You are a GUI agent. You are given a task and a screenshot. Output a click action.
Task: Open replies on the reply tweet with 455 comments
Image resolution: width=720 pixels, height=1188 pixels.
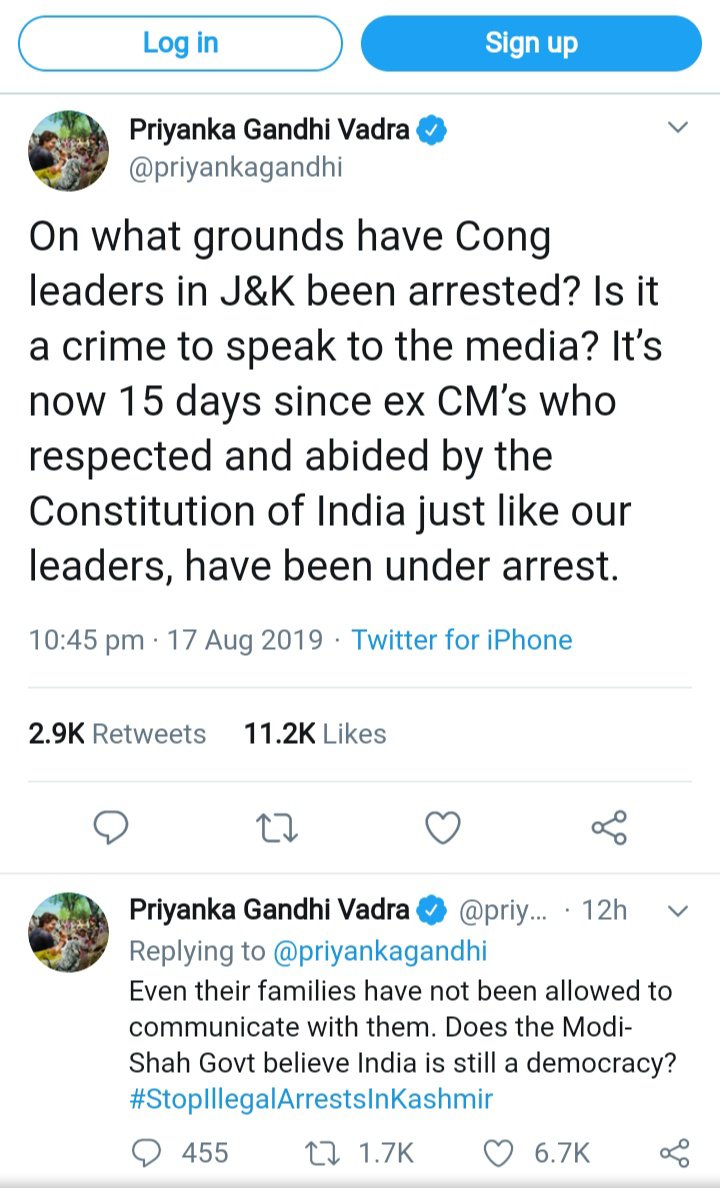[147, 1153]
